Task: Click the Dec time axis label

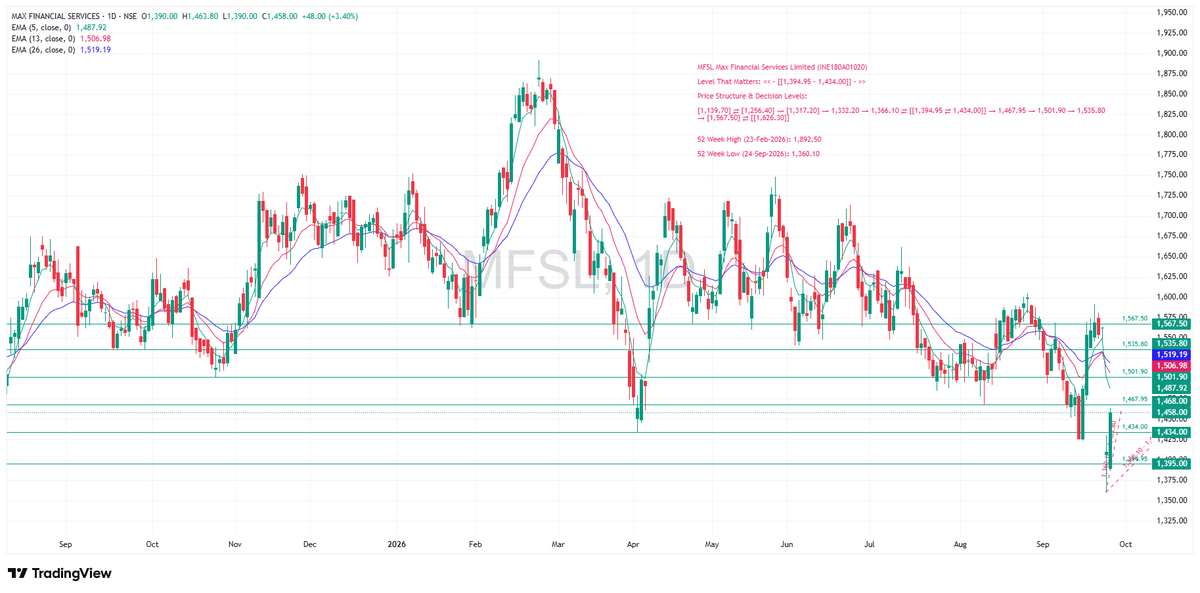Action: pyautogui.click(x=309, y=544)
